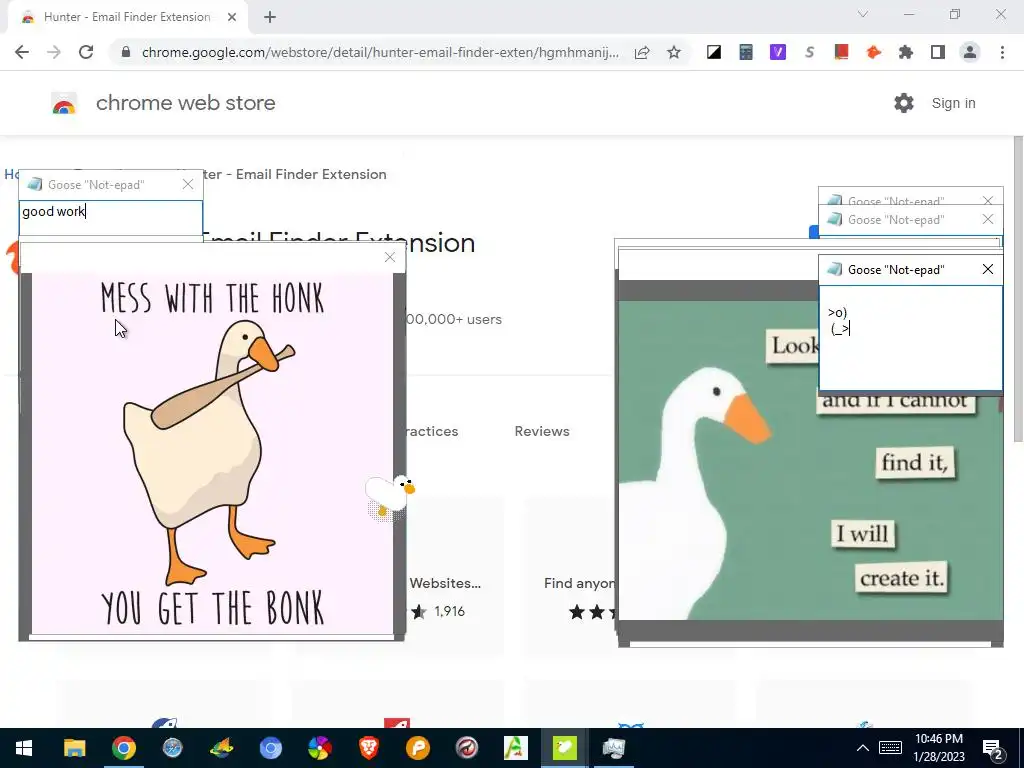Open the Reviews tab
The width and height of the screenshot is (1024, 768).
point(542,431)
